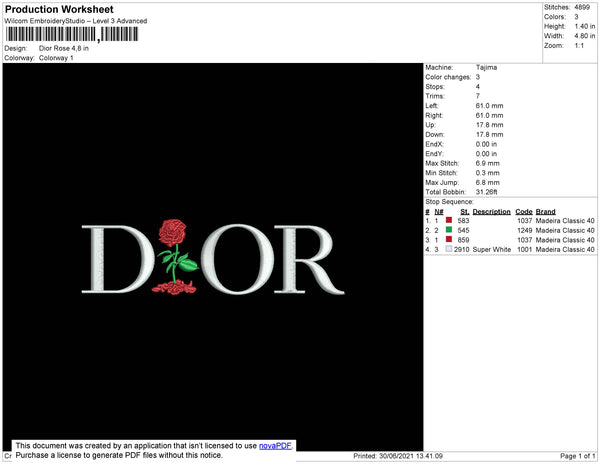
Task: Click machine value 'Tajima'
Action: pos(486,67)
